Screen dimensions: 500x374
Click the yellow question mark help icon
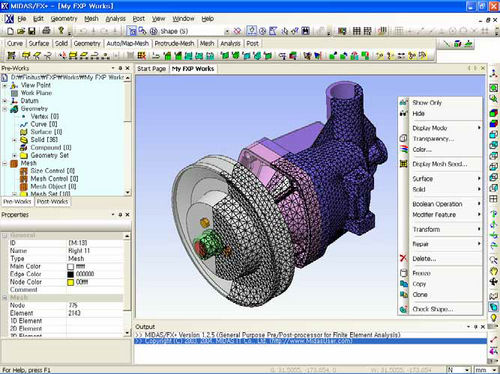tap(61, 31)
